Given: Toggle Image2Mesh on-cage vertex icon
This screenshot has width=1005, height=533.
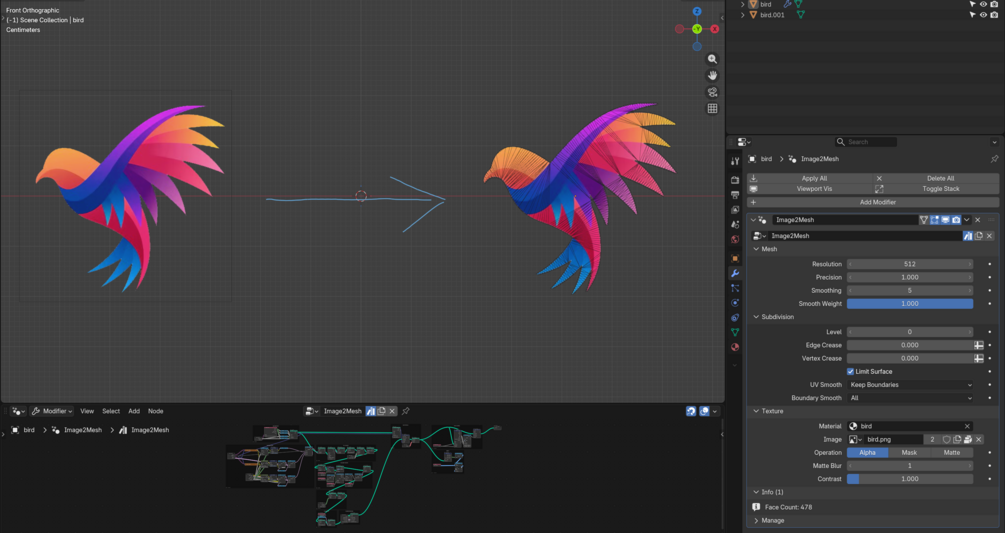Looking at the screenshot, I should (x=924, y=220).
